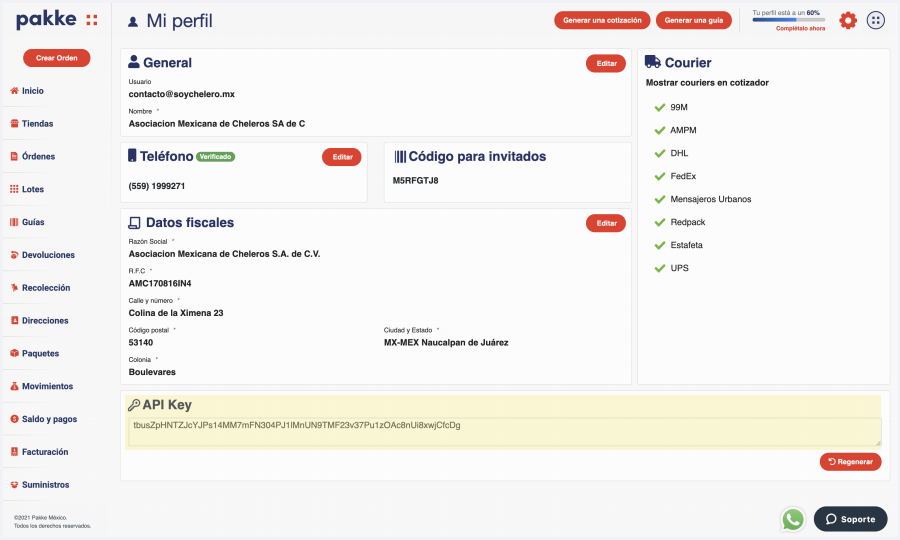Open the Devoluciones sidebar item
This screenshot has height=540, width=900.
point(48,255)
